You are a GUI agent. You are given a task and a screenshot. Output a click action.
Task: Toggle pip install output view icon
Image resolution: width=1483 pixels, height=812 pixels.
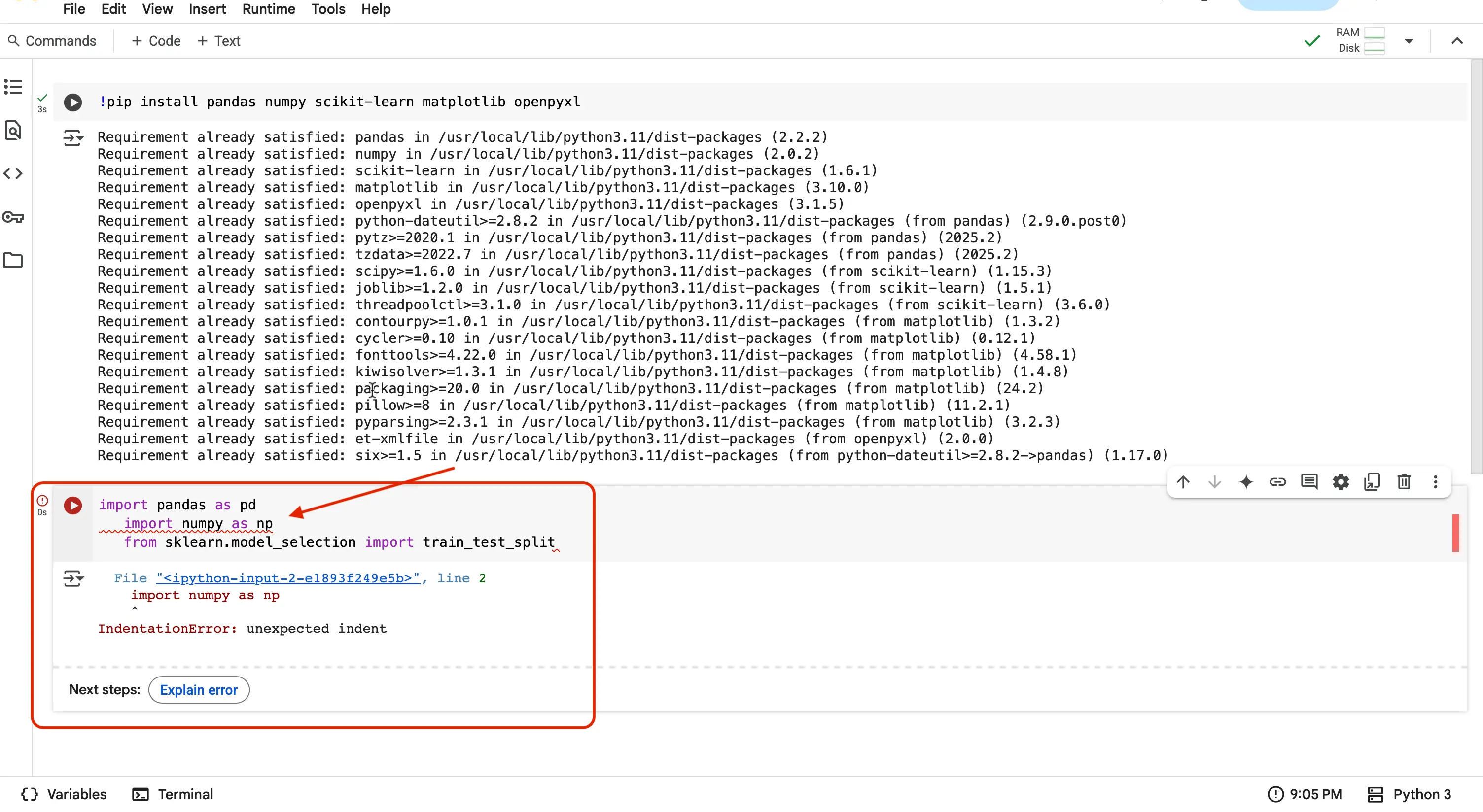(x=73, y=138)
